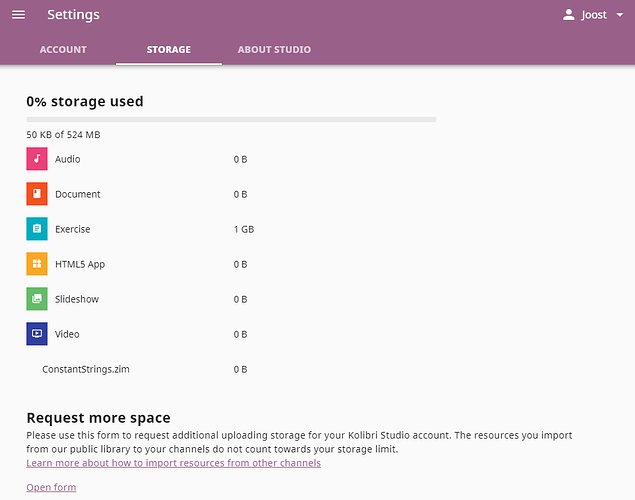
Task: Click the yellow HTML5 App icon
Action: 37,264
